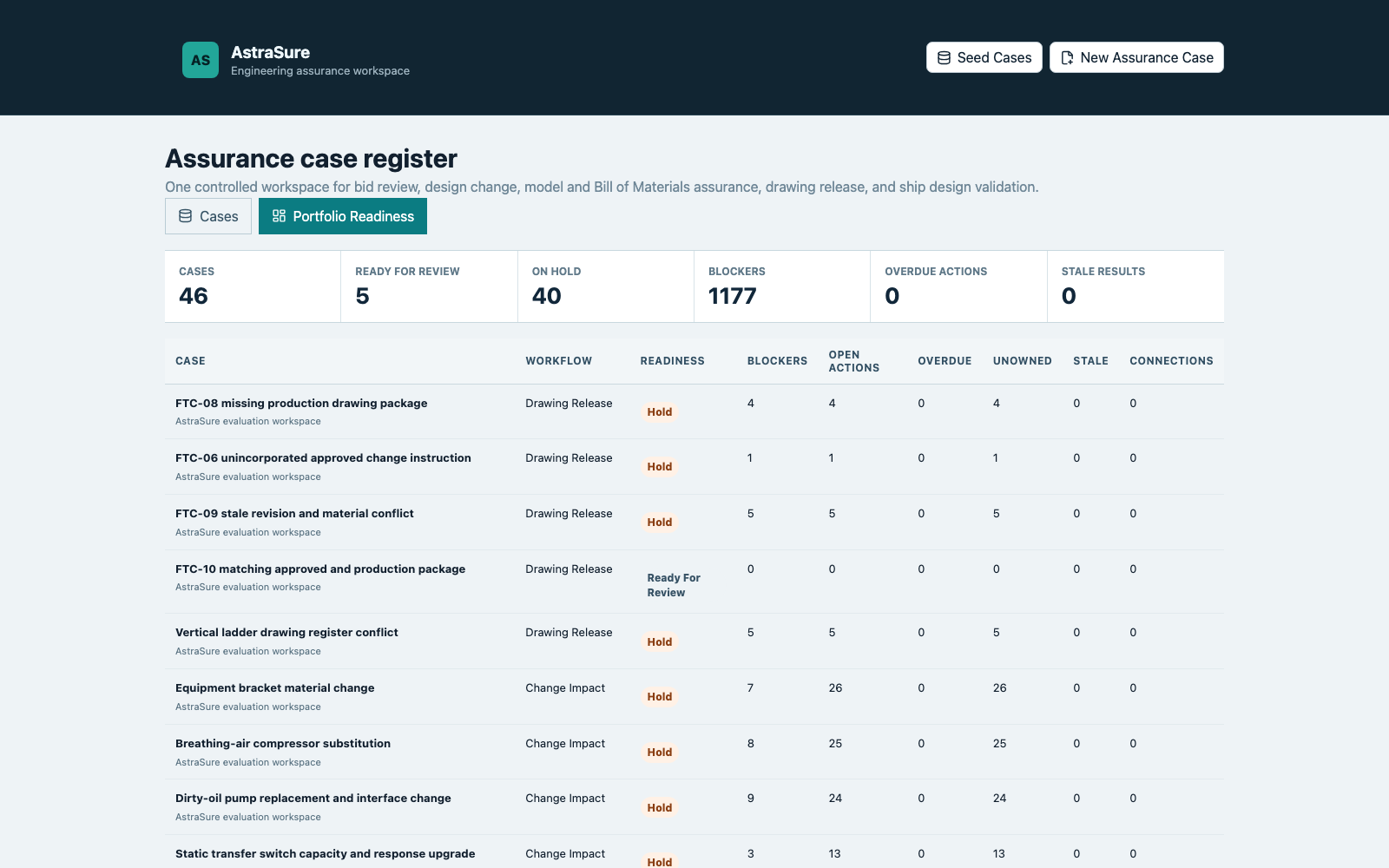
Task: Click the Hold badge for Equipment bracket case
Action: click(660, 697)
